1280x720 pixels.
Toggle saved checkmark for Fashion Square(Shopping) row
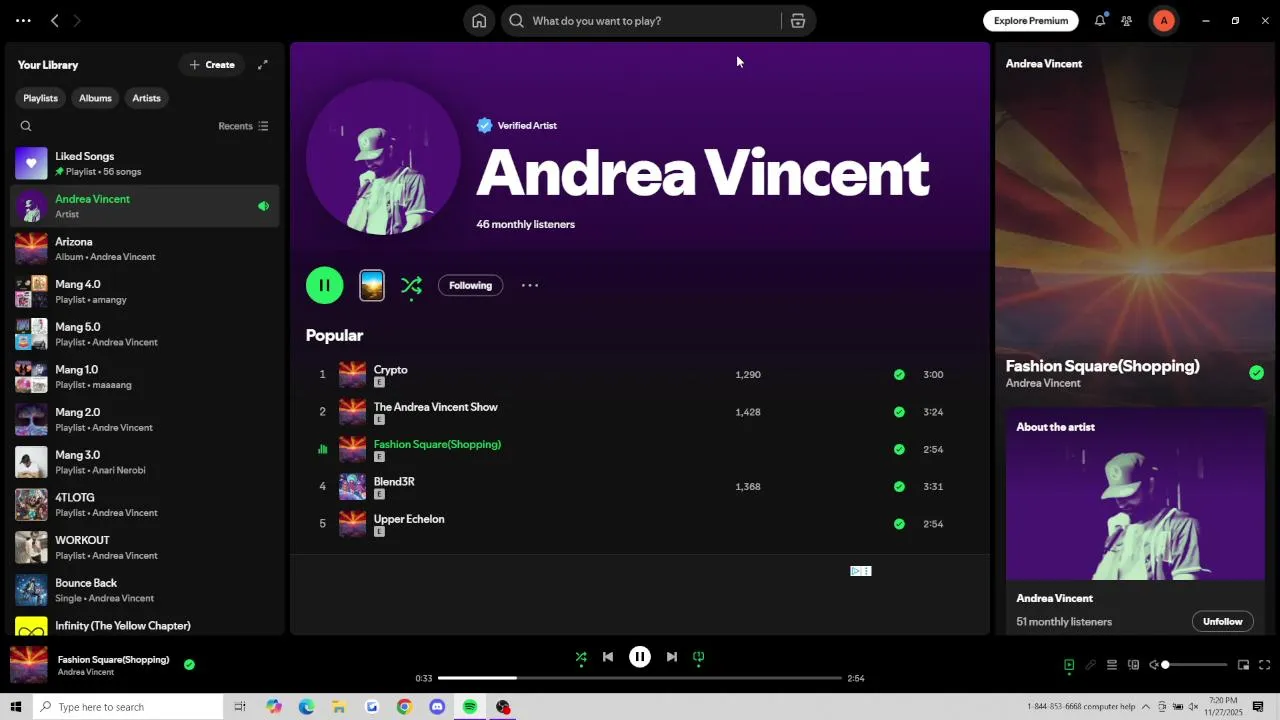coord(899,450)
